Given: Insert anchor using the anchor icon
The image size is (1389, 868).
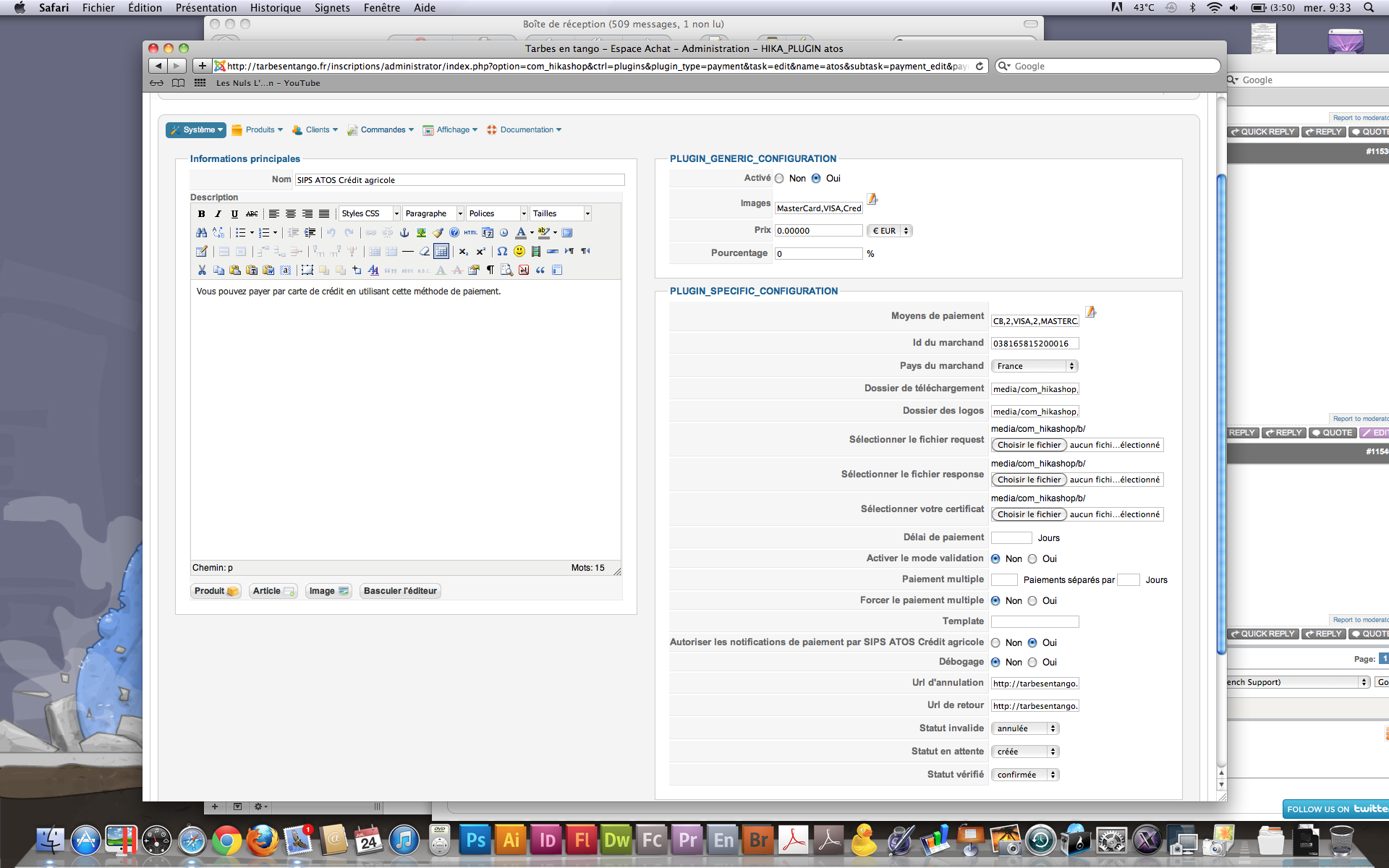Looking at the screenshot, I should tap(404, 232).
